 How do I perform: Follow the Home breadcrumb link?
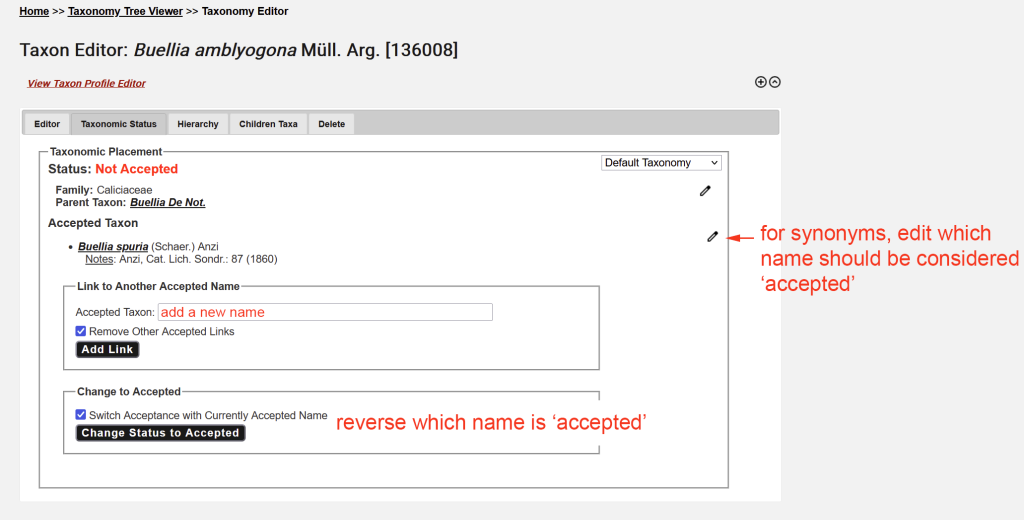pos(34,11)
